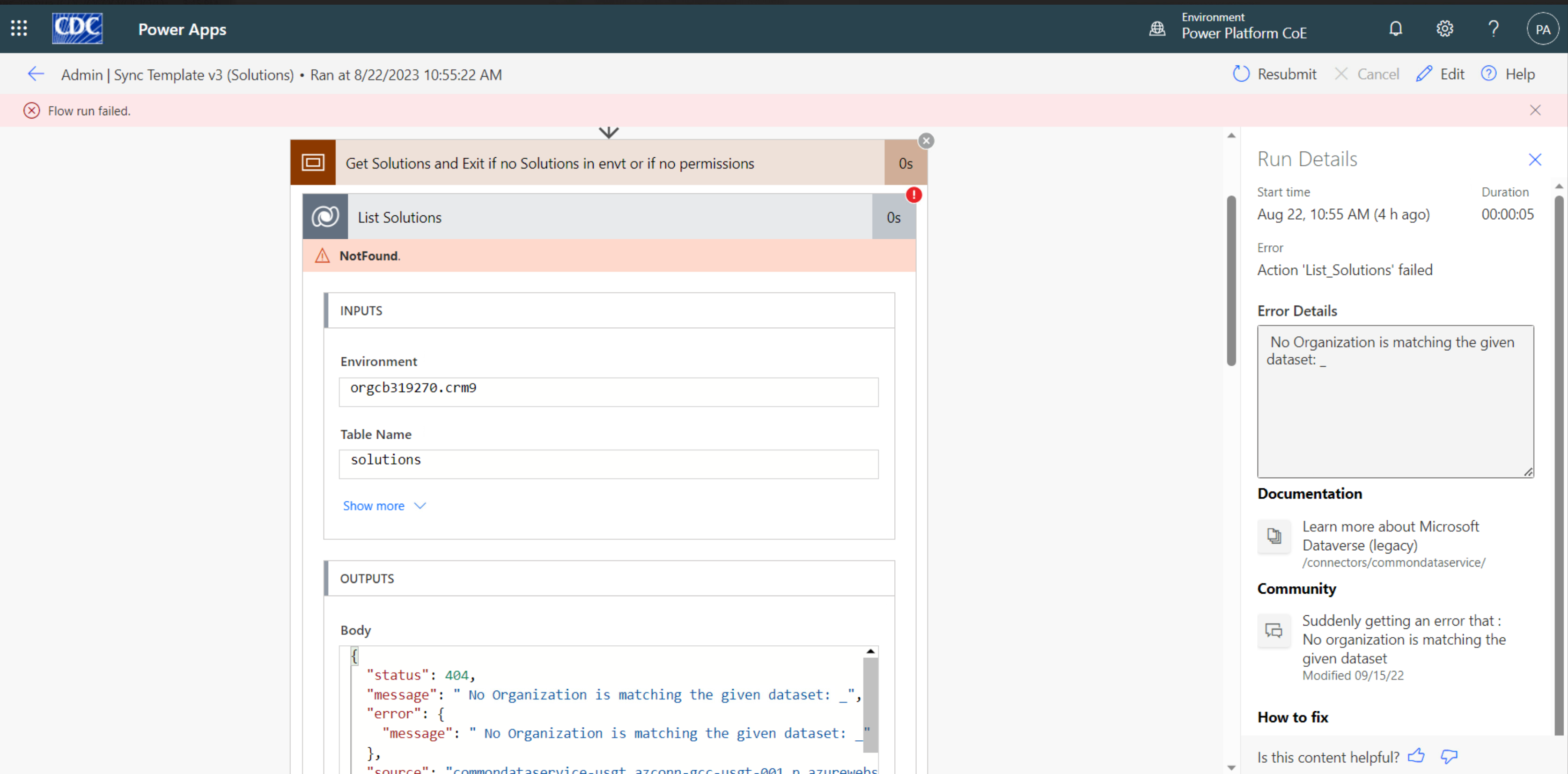Navigate back using the back arrow
The width and height of the screenshot is (1568, 774).
pos(35,74)
